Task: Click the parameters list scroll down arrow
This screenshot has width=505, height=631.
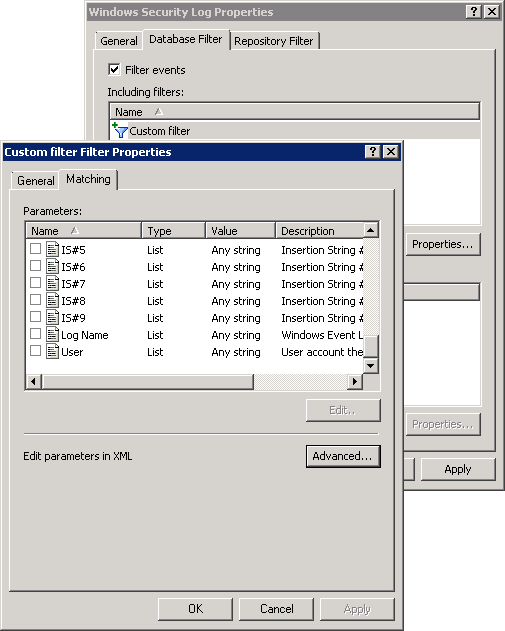Action: pyautogui.click(x=371, y=366)
